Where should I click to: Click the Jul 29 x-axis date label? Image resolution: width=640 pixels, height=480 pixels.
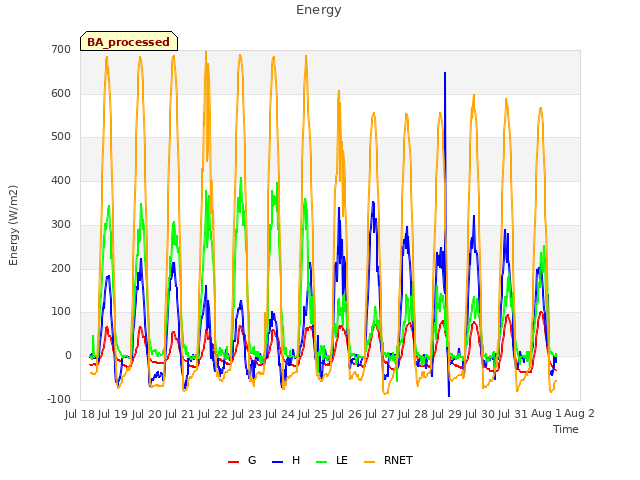447,414
